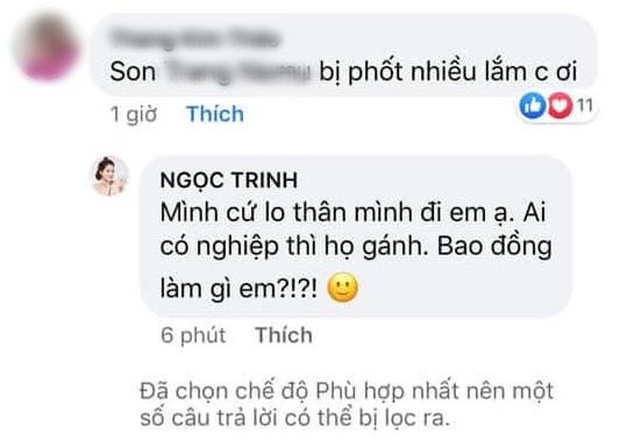Click the "6 phút" timestamp on reply
Viewport: 620px width, 446px height.
point(191,336)
